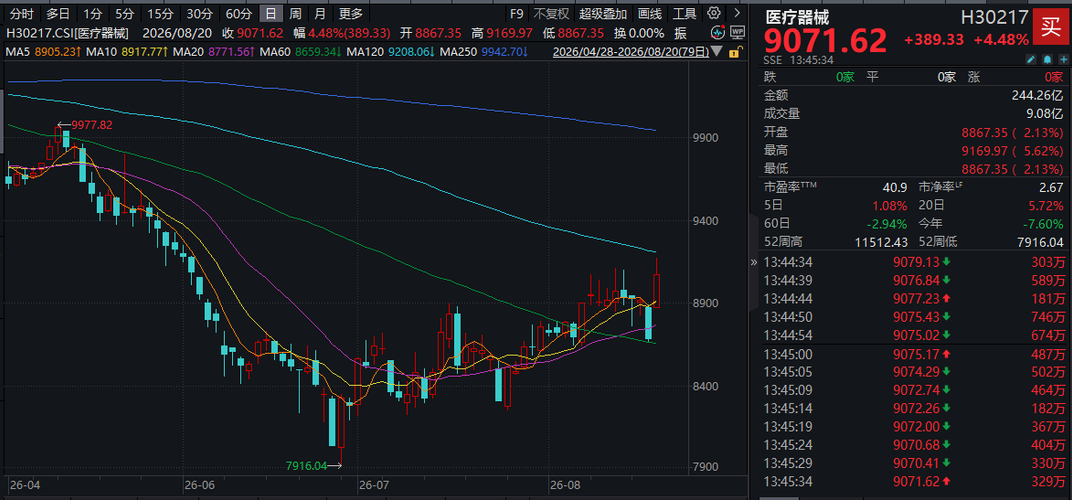
Task: Switch to the 分时 intraday tab
Action: pyautogui.click(x=21, y=13)
